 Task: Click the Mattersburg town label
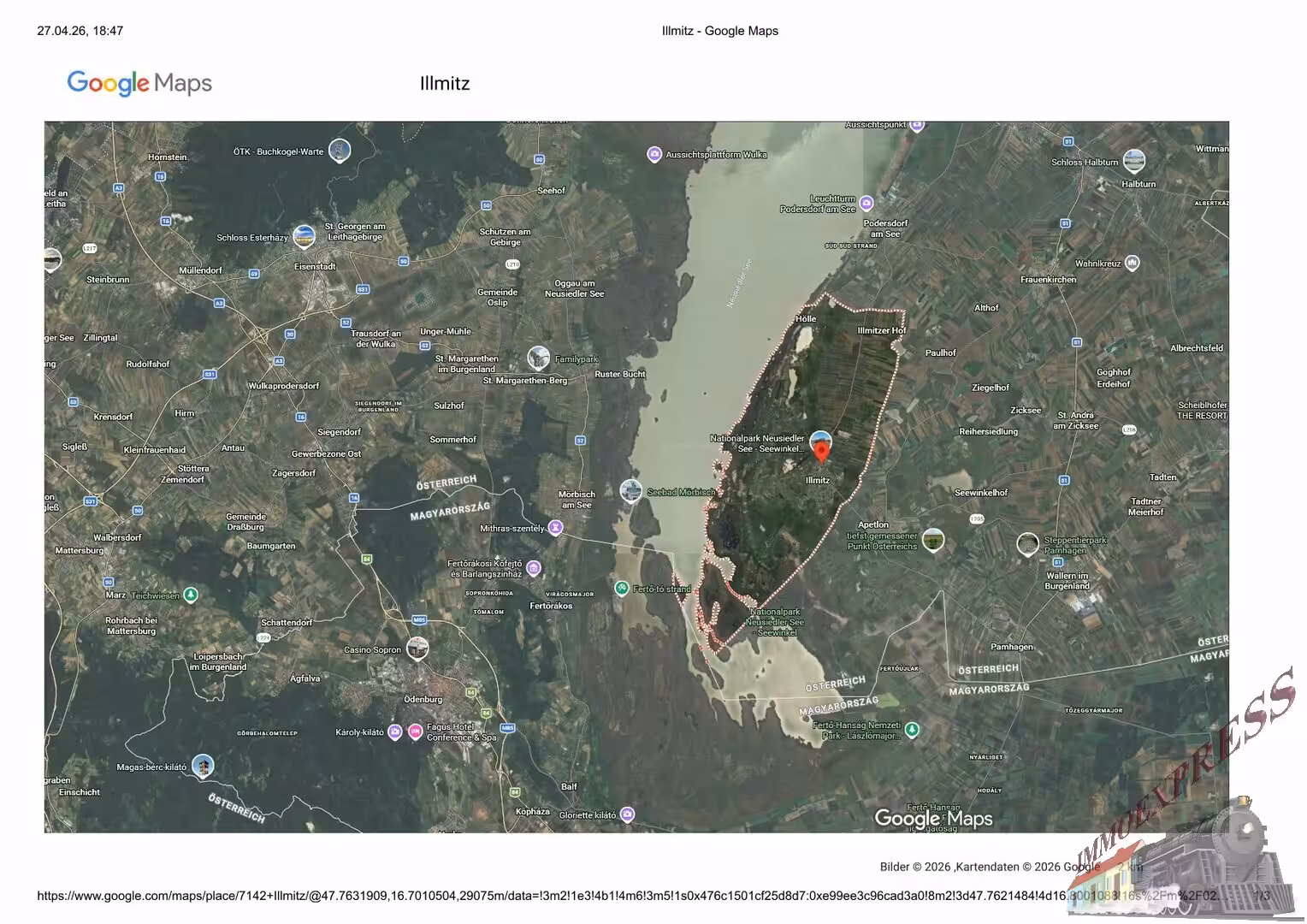[80, 551]
